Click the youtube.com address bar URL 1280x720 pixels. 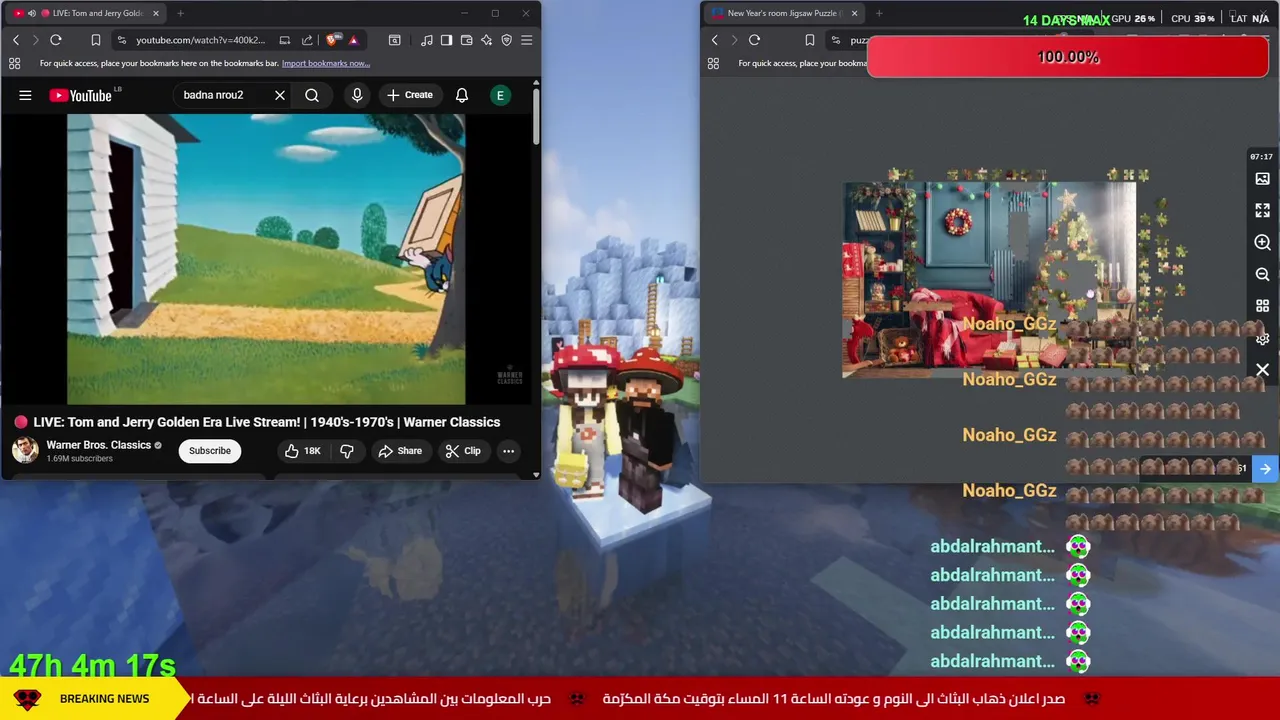(201, 40)
